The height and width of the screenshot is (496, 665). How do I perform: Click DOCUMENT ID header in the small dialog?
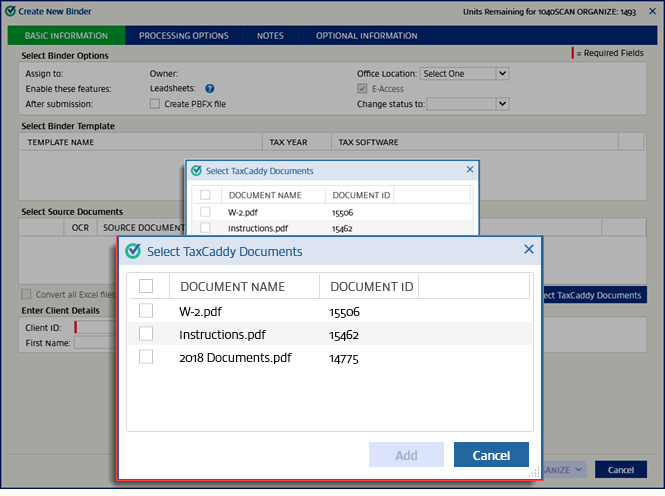[361, 195]
